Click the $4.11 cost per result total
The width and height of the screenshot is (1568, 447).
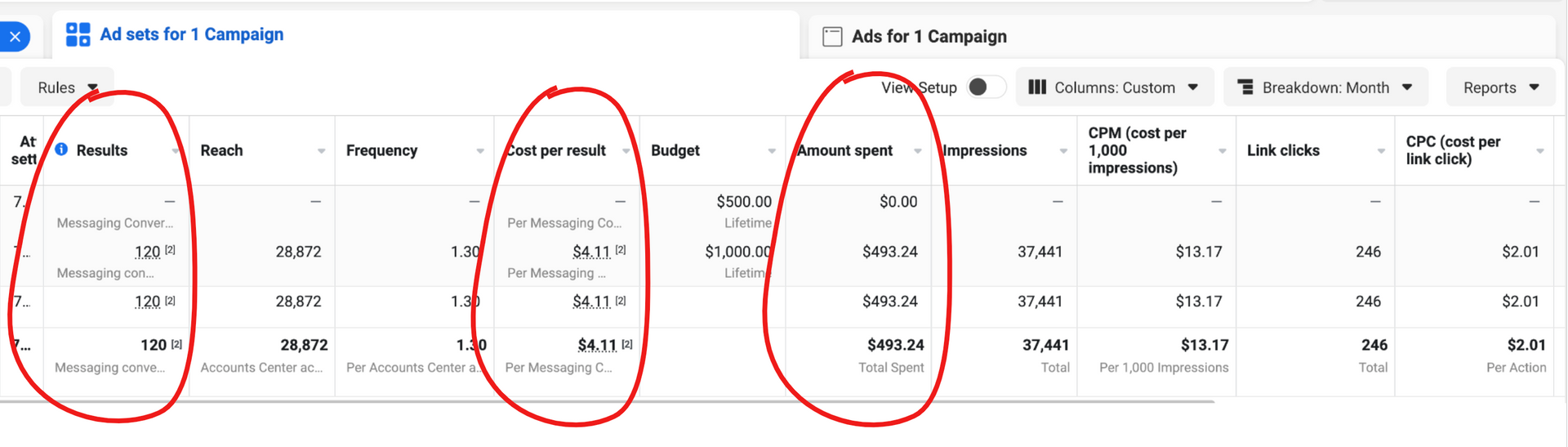point(597,345)
